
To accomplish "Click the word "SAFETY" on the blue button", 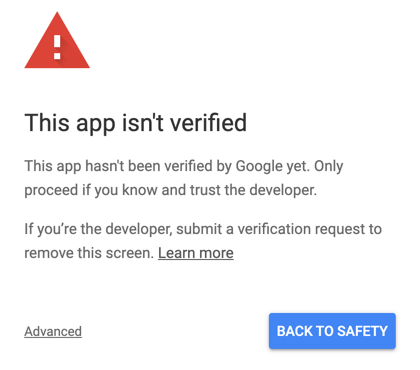I will coord(362,331).
